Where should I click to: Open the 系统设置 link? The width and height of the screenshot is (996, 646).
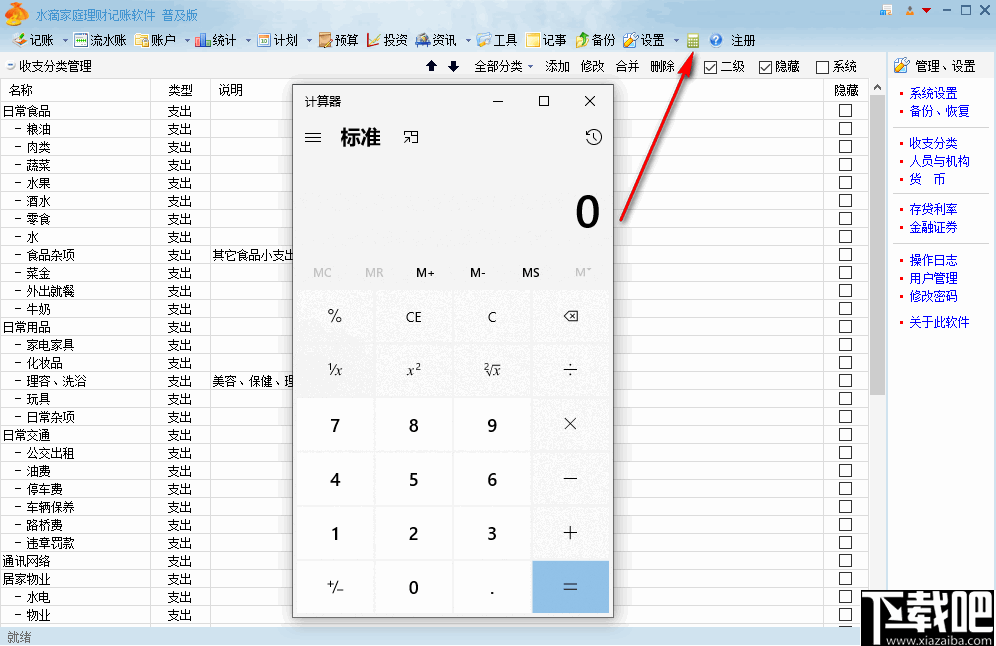tap(933, 93)
